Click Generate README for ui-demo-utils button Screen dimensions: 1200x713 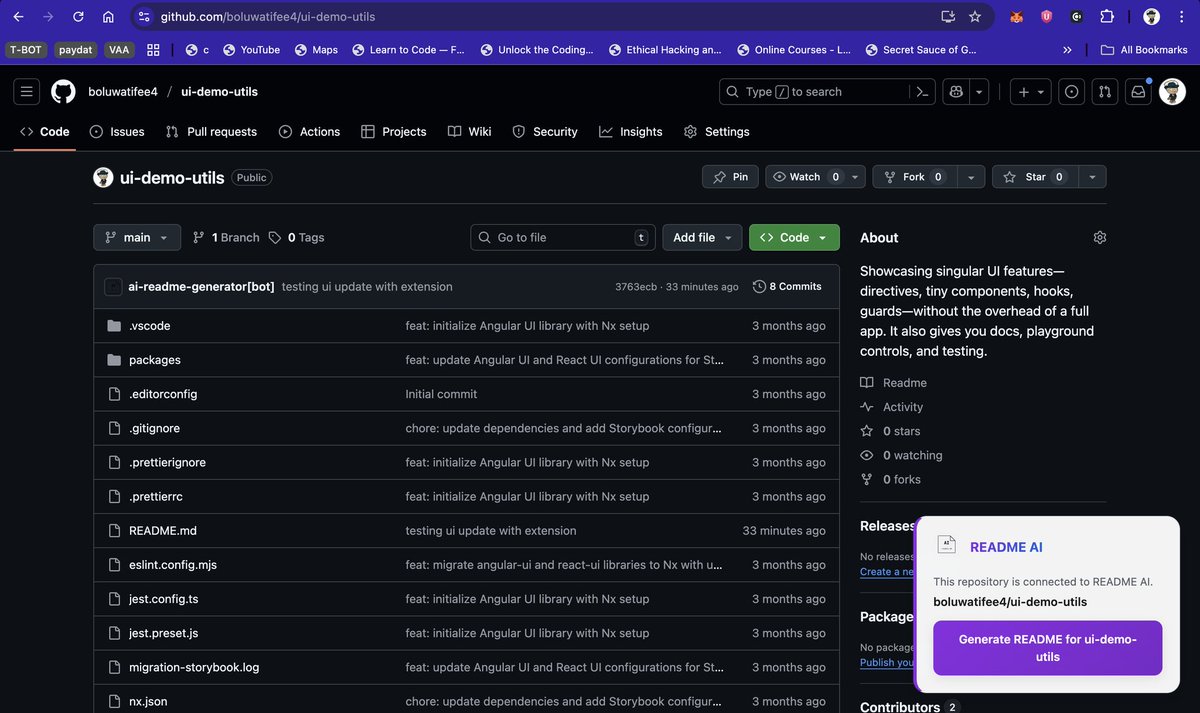[x=1048, y=648]
